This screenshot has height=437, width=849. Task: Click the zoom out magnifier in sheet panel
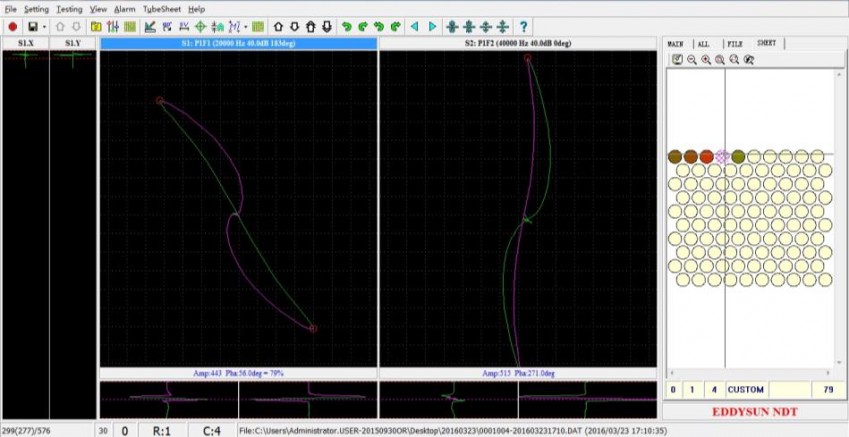click(x=692, y=60)
